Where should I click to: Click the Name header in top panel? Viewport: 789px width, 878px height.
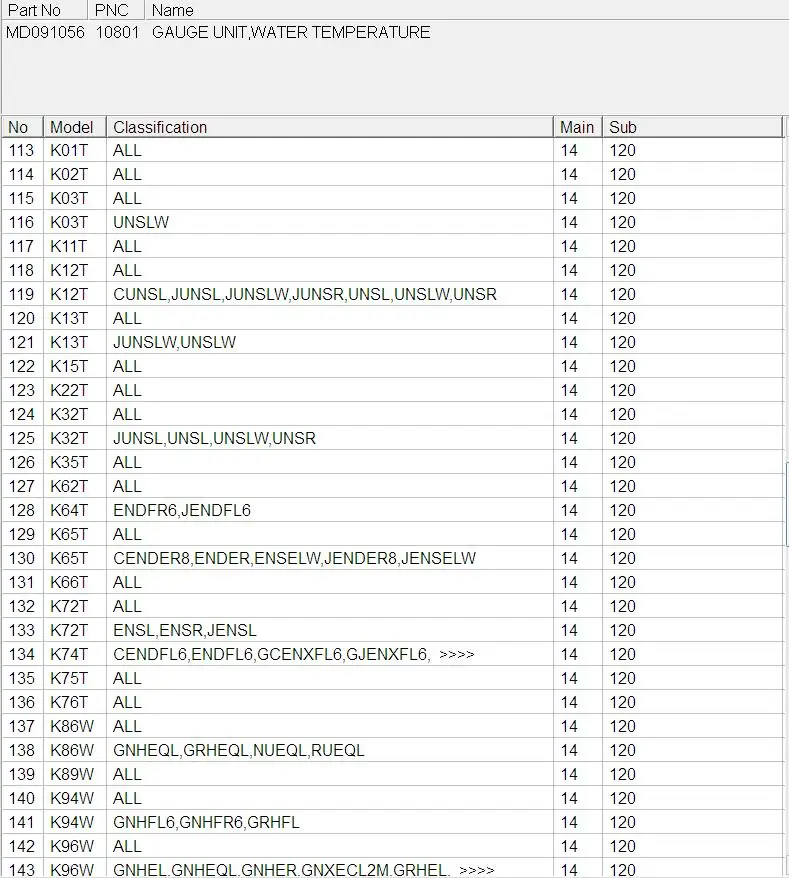(x=466, y=10)
